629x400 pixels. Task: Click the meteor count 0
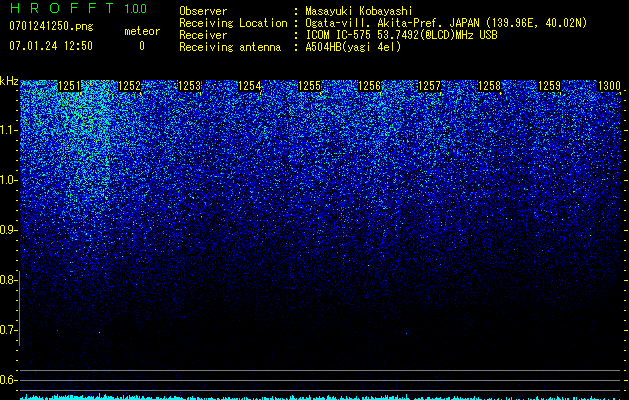(x=142, y=46)
